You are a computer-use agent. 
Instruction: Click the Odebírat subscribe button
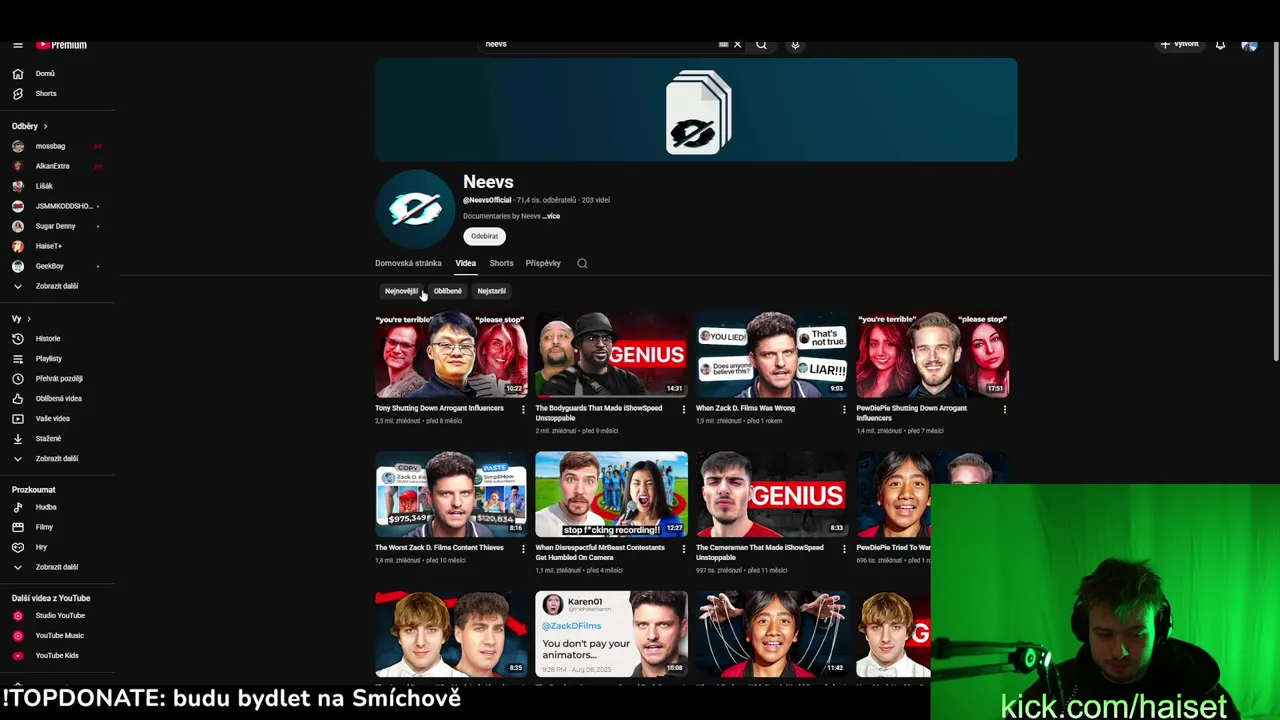[484, 236]
